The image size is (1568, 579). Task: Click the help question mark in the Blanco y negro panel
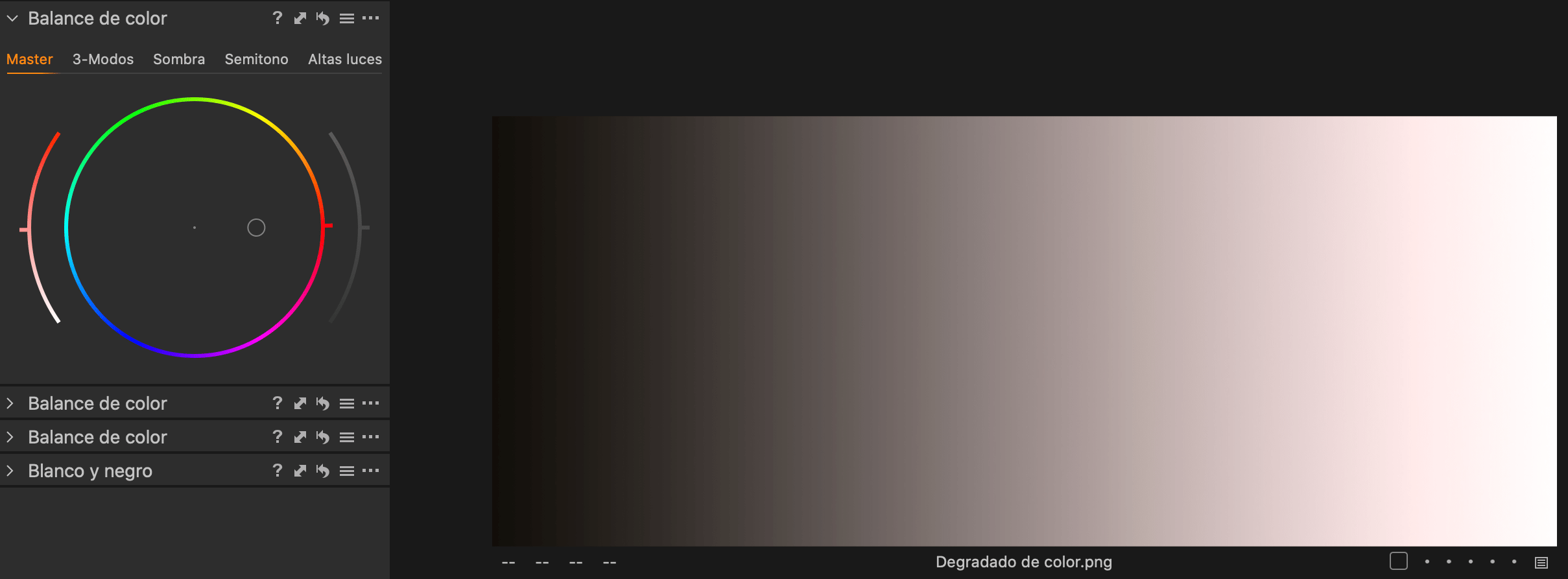(x=278, y=471)
